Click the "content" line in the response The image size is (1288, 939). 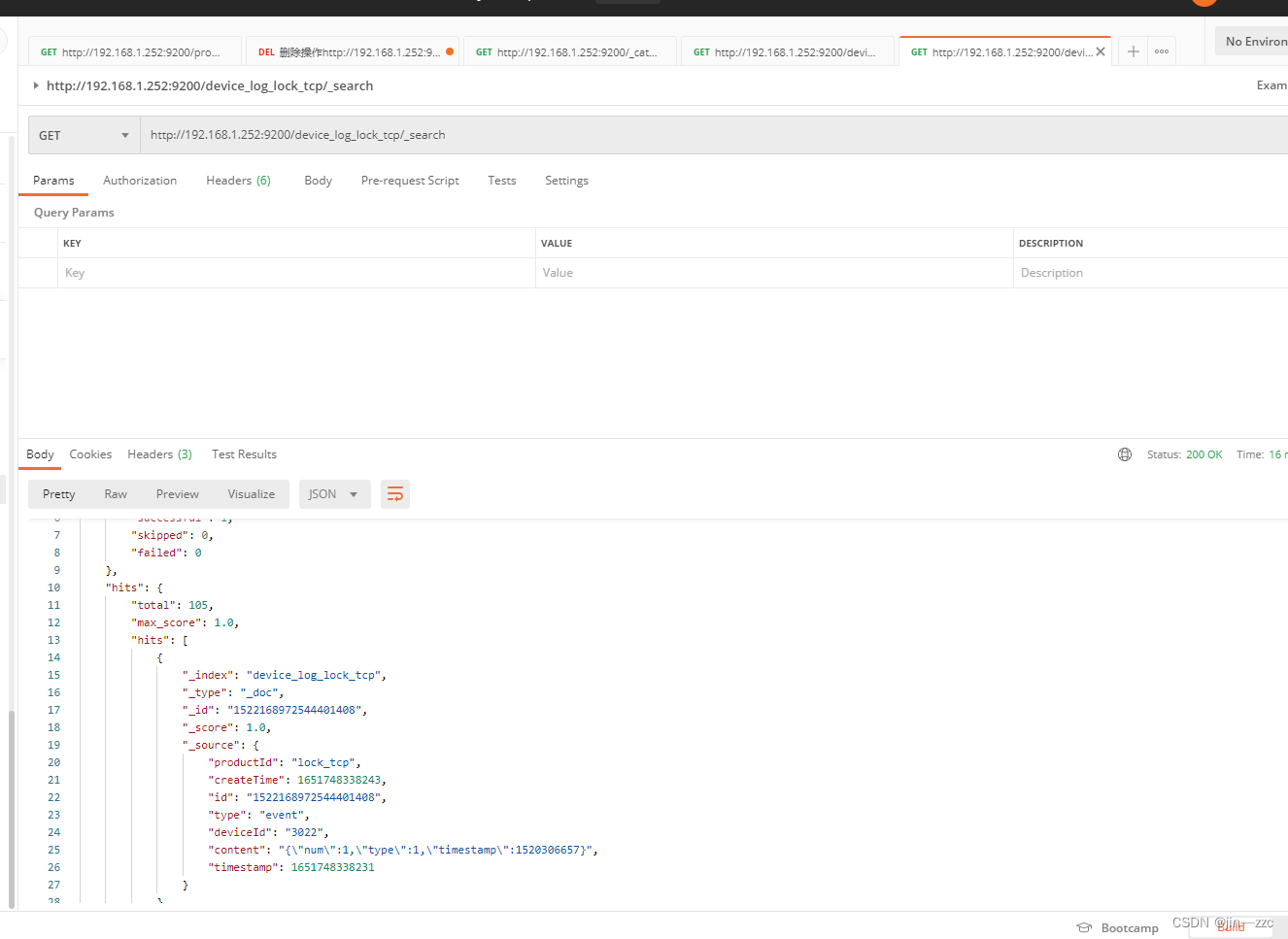pos(403,850)
